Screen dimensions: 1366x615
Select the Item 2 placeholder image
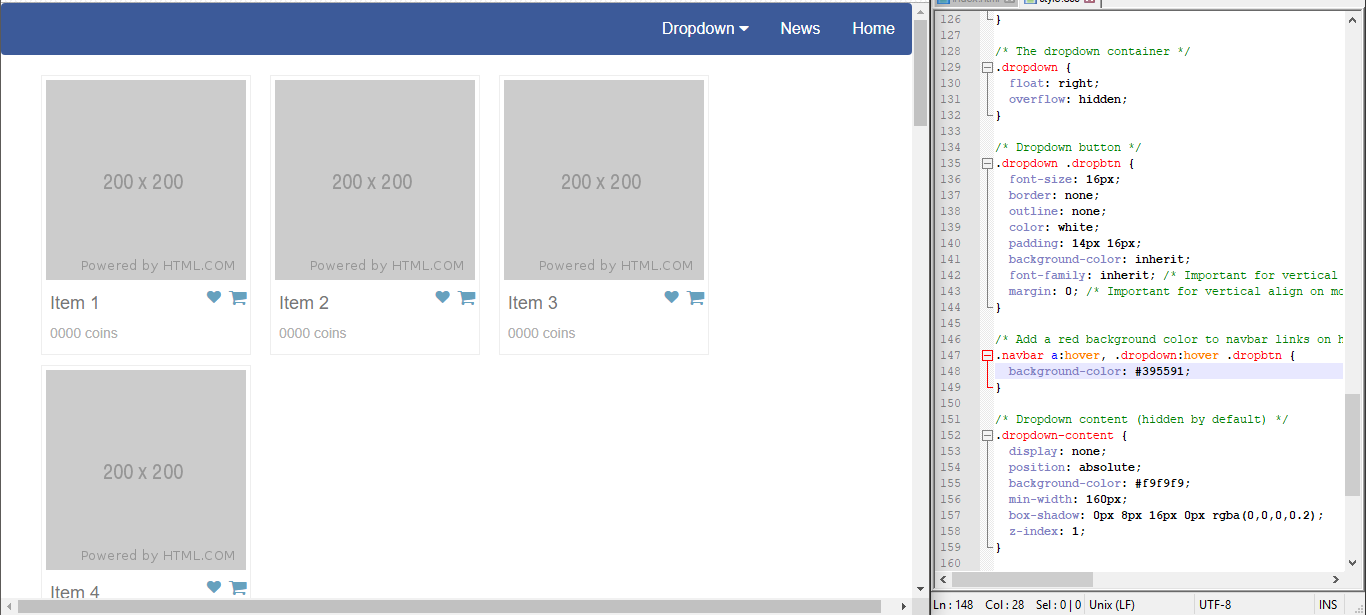[375, 180]
